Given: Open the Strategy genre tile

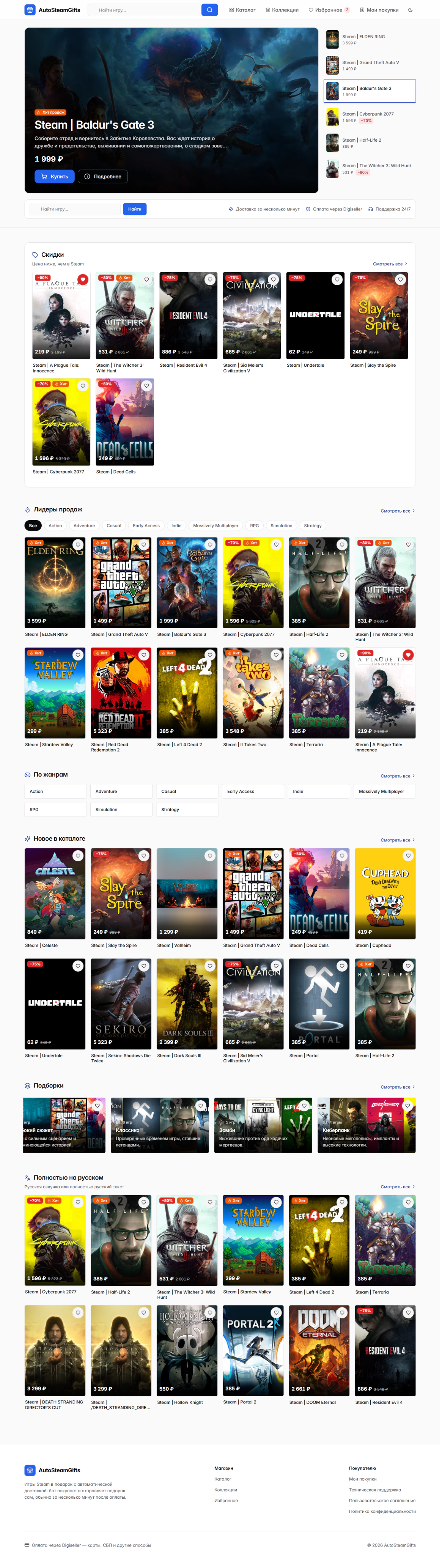Looking at the screenshot, I should (x=187, y=810).
